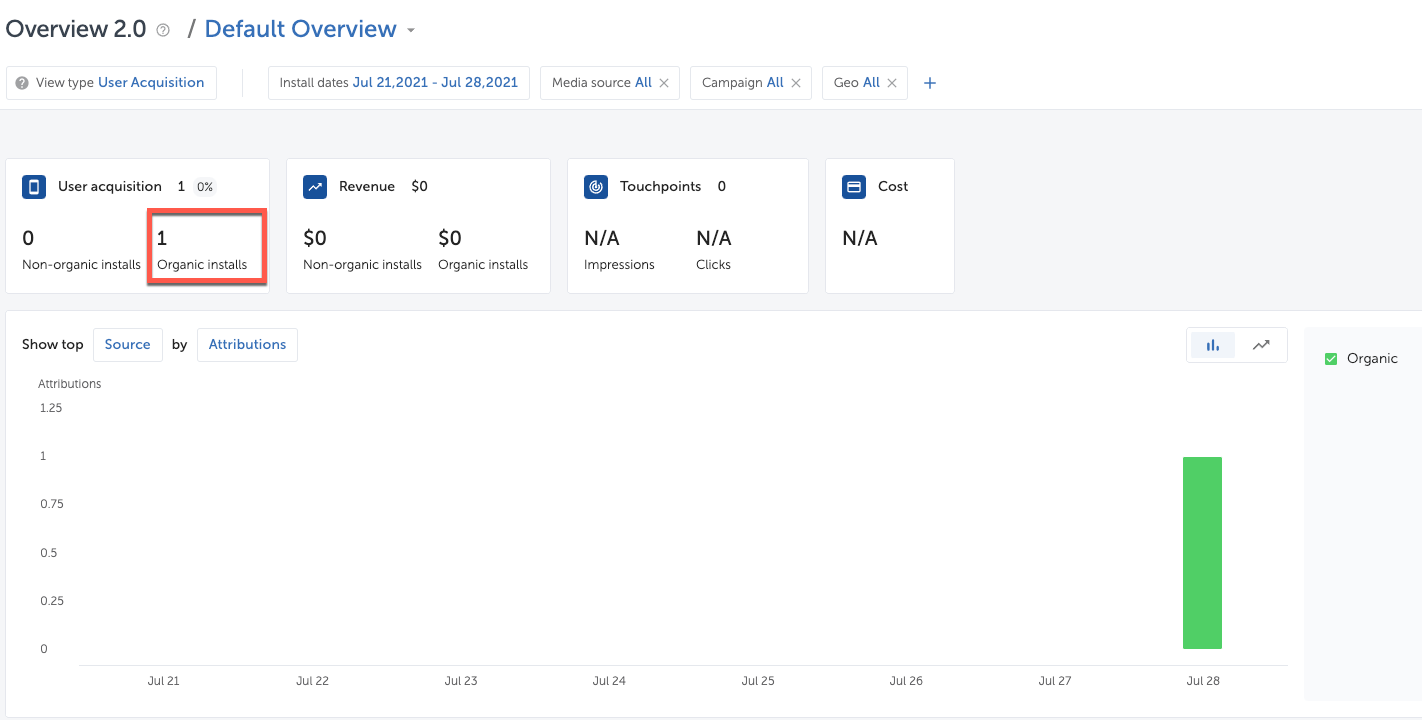Click the Organic installs count
The image size is (1422, 720).
[x=163, y=238]
